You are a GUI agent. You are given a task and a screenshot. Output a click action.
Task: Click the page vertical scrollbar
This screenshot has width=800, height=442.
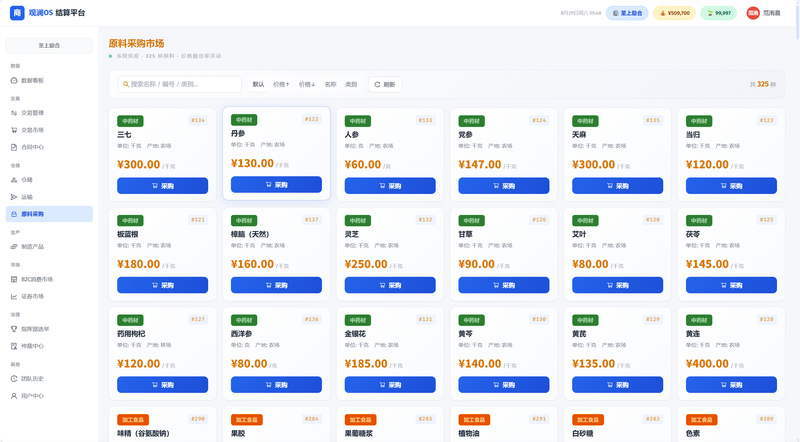coord(797,20)
